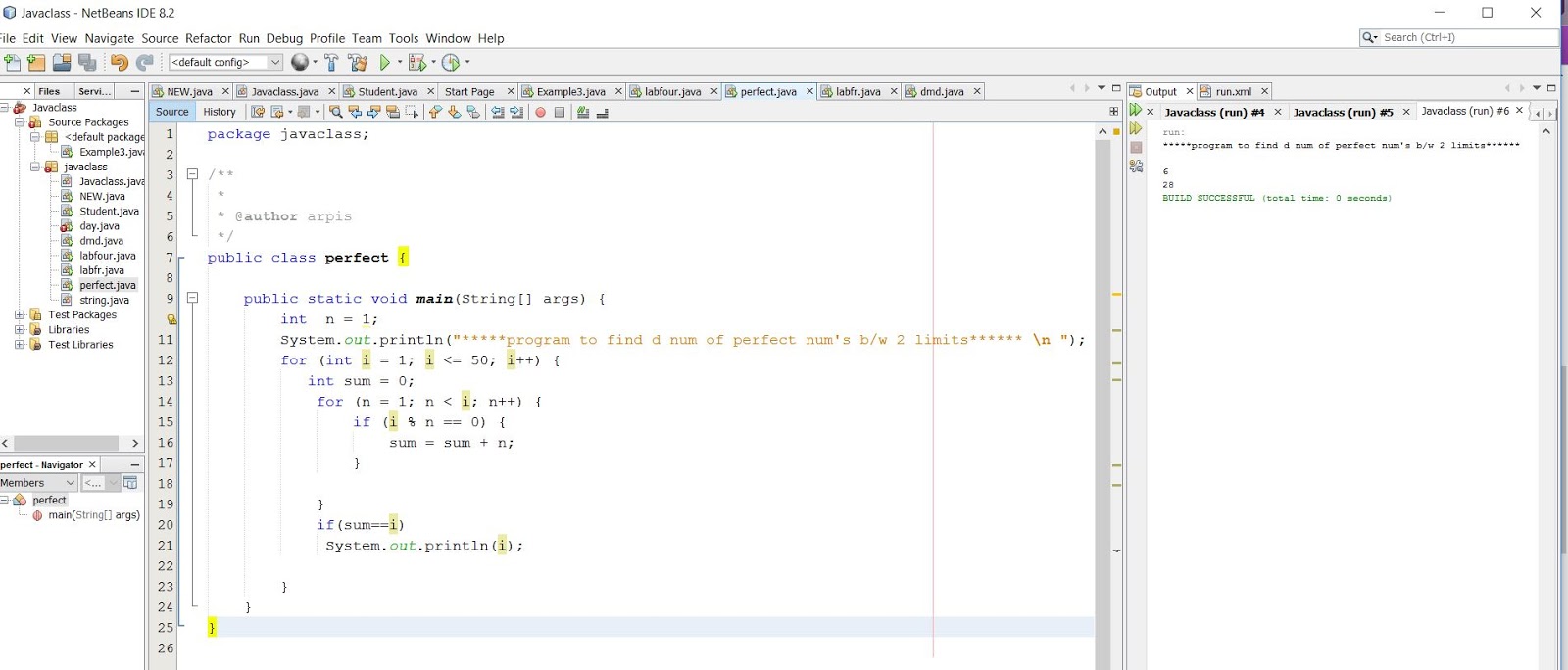Open the Members dropdown in Navigator
Screen dimensions: 1568x670
point(38,483)
